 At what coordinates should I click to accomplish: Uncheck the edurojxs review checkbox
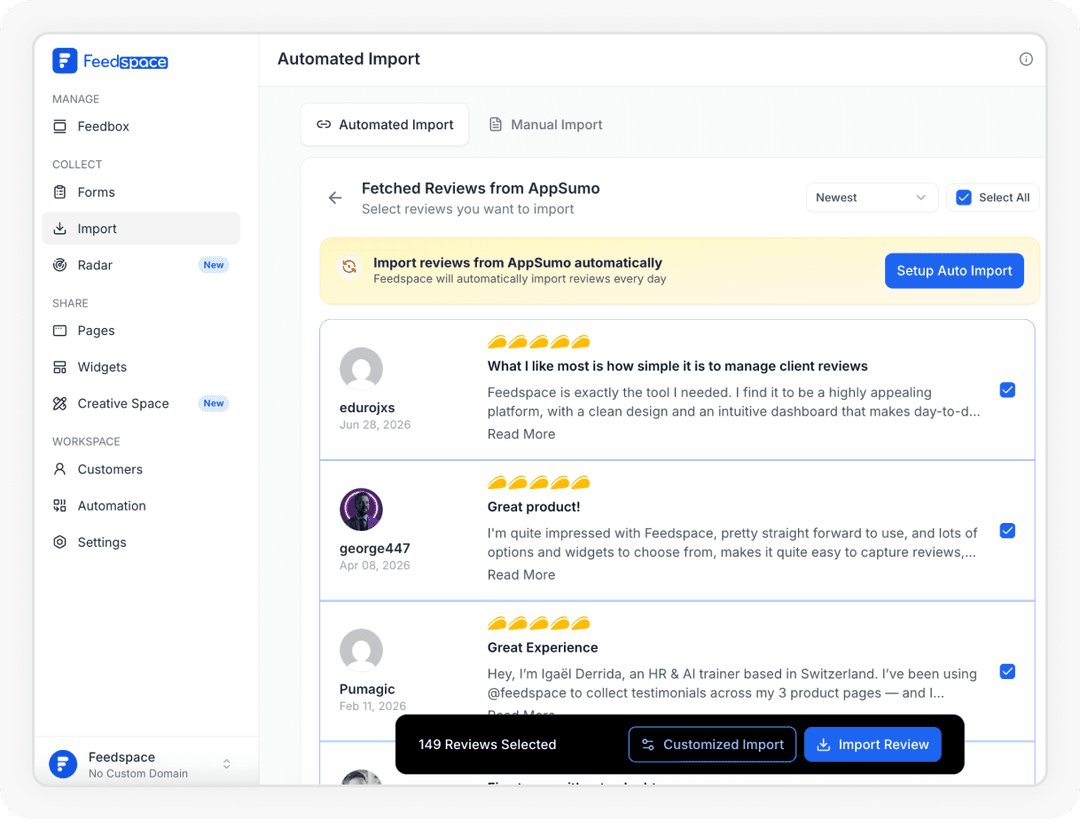pos(1007,390)
